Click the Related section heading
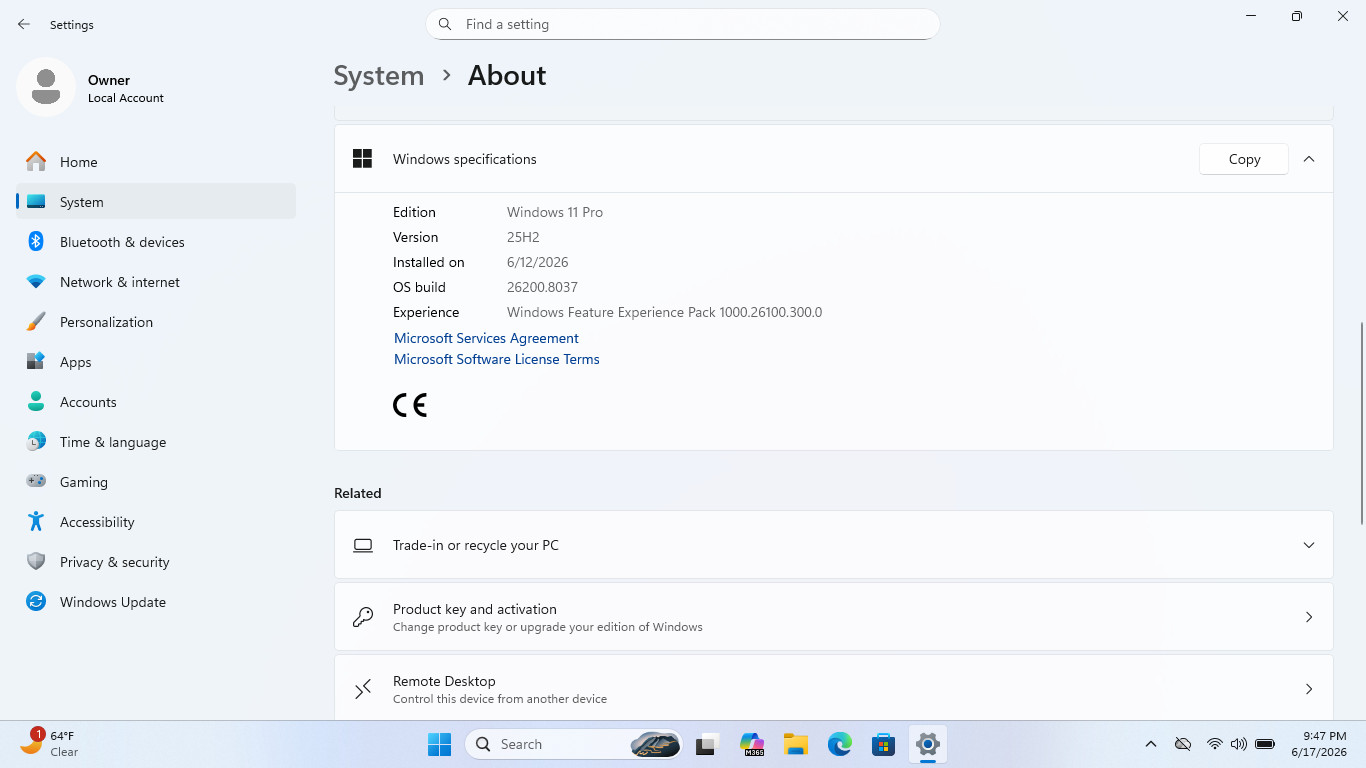 click(358, 493)
